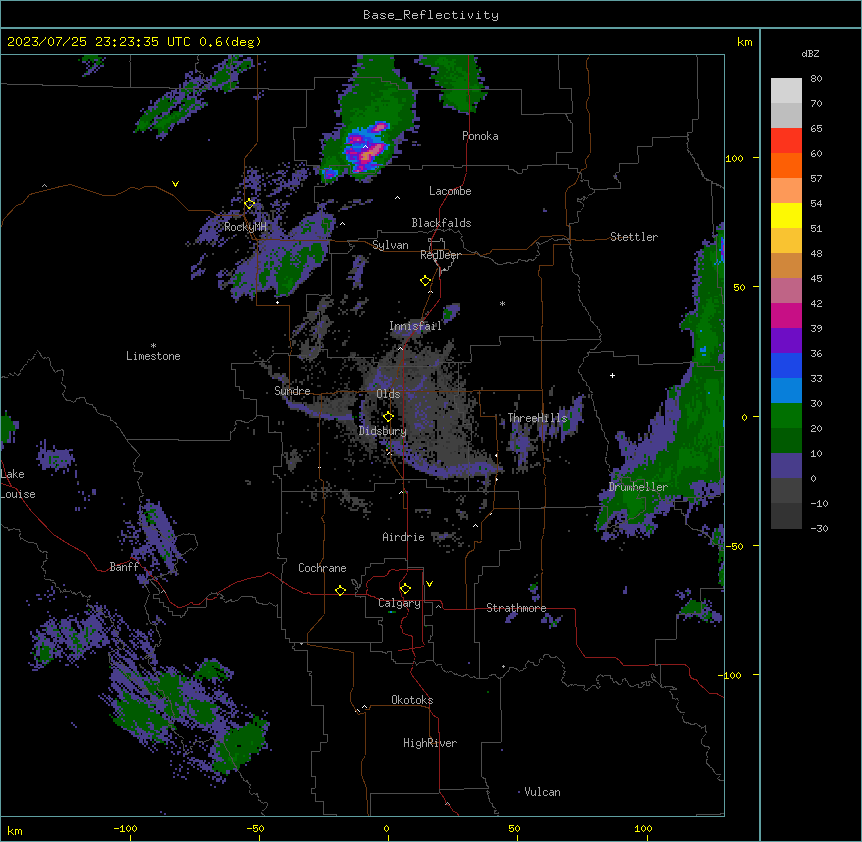Click the yellow diamond marker above Calgary label
Viewport: 862px width, 842px height.
(405, 589)
